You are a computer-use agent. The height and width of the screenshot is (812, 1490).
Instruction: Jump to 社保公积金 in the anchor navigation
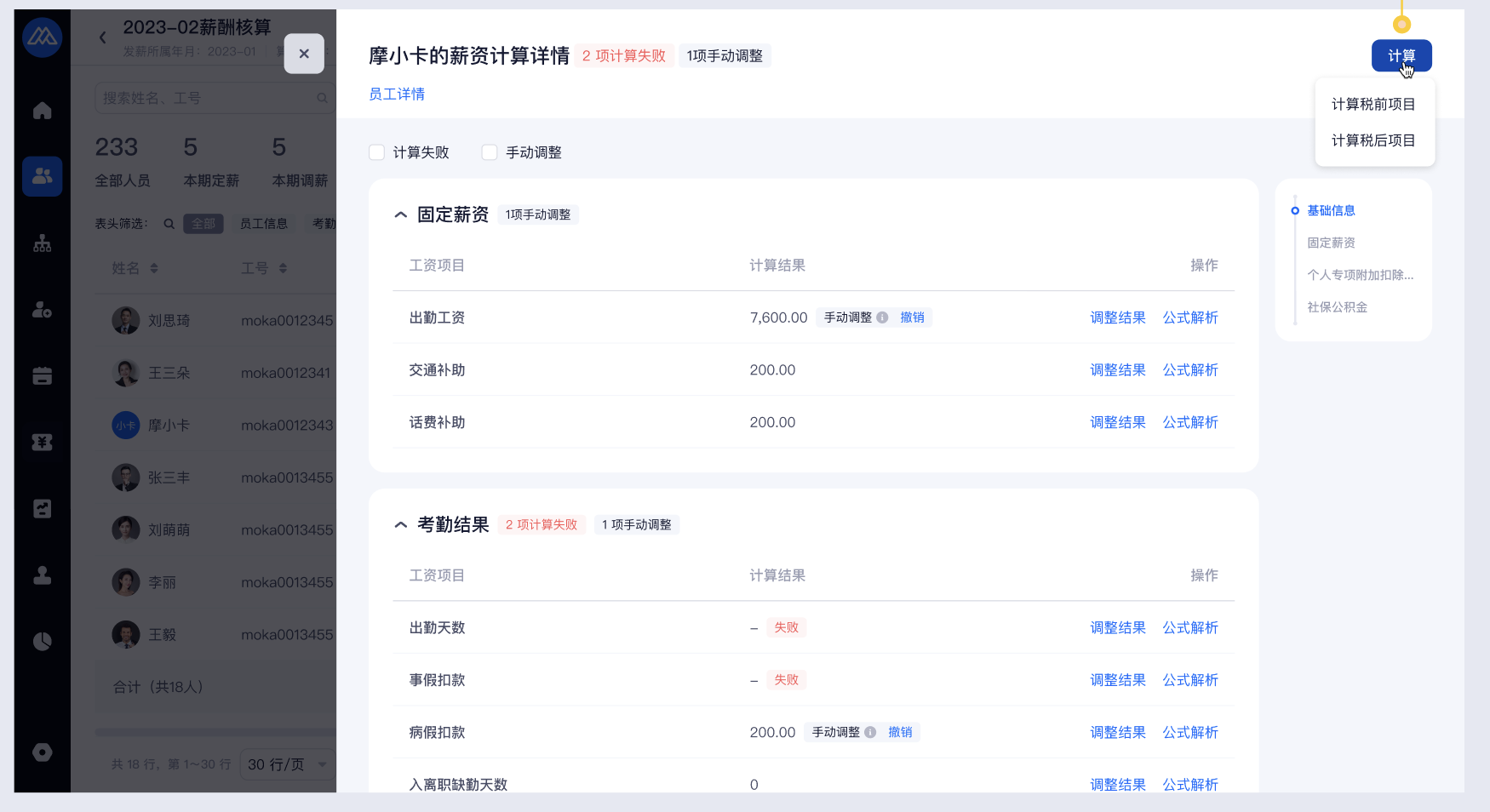pos(1337,307)
